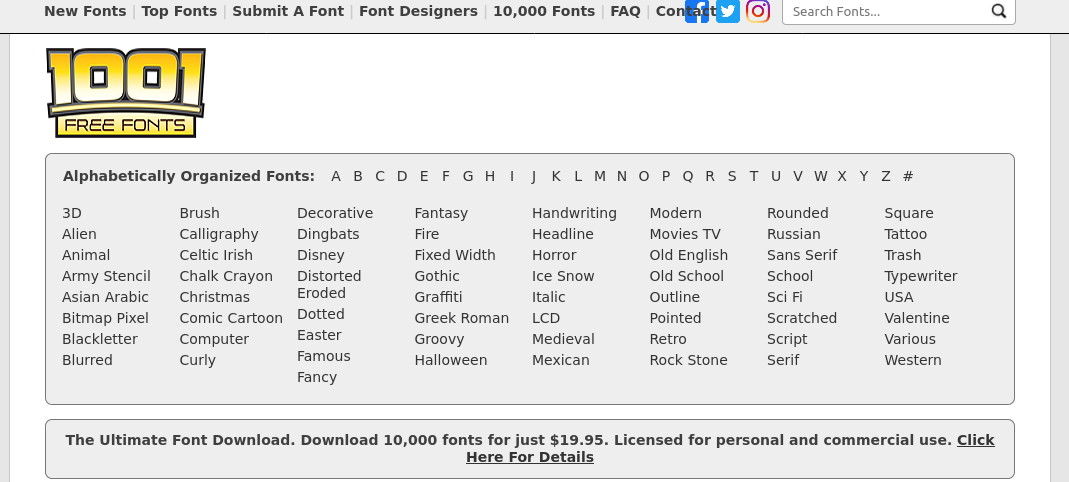Open Top Fonts in top navigation
The height and width of the screenshot is (482, 1069).
(179, 11)
